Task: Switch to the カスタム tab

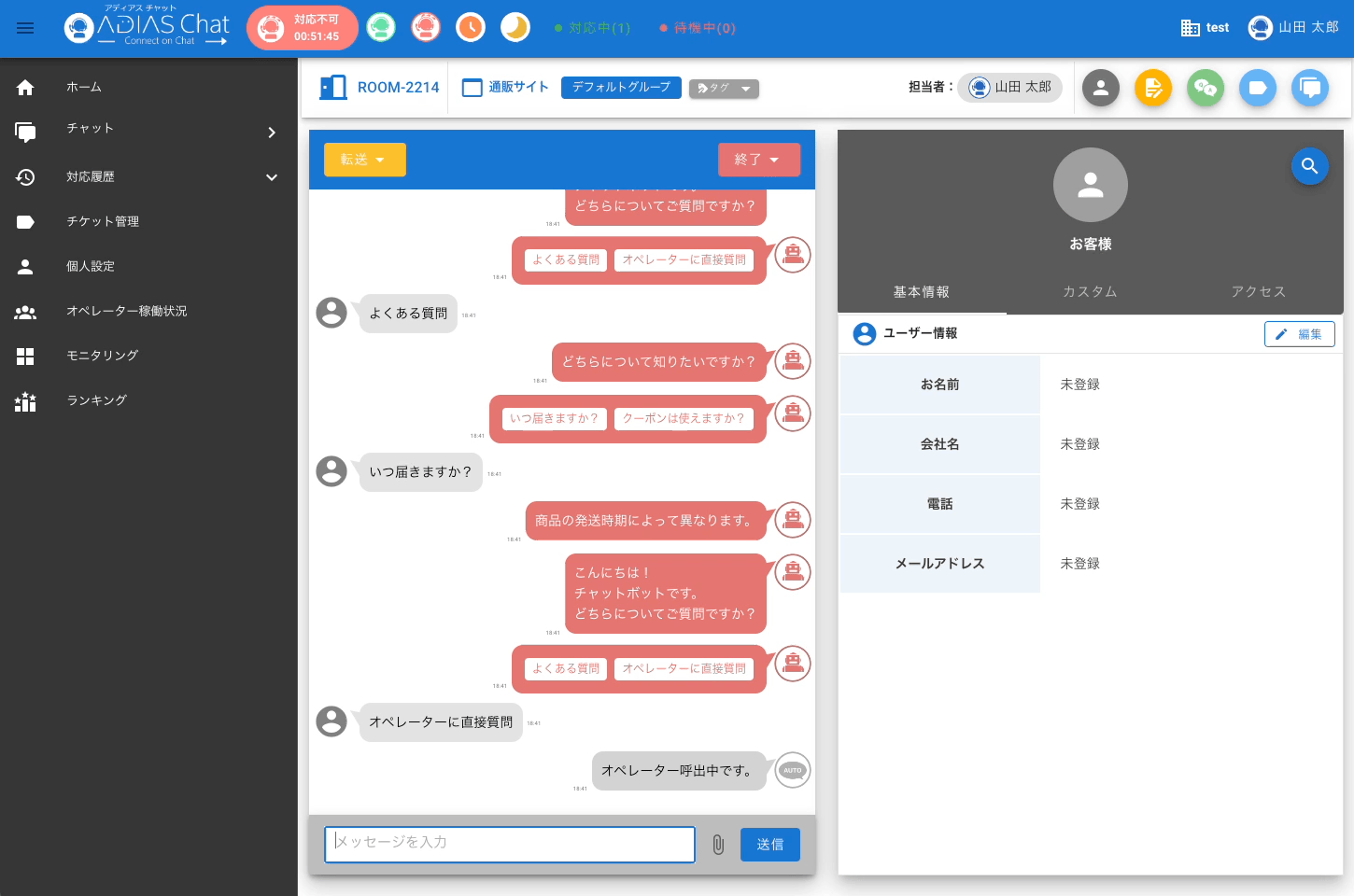Action: pos(1090,292)
